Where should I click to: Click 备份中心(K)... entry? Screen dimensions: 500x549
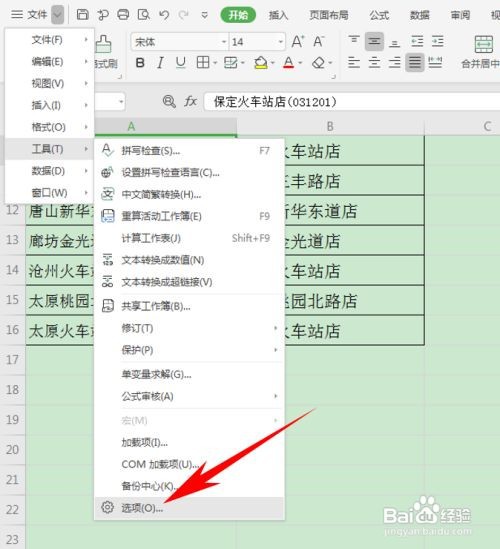189,486
